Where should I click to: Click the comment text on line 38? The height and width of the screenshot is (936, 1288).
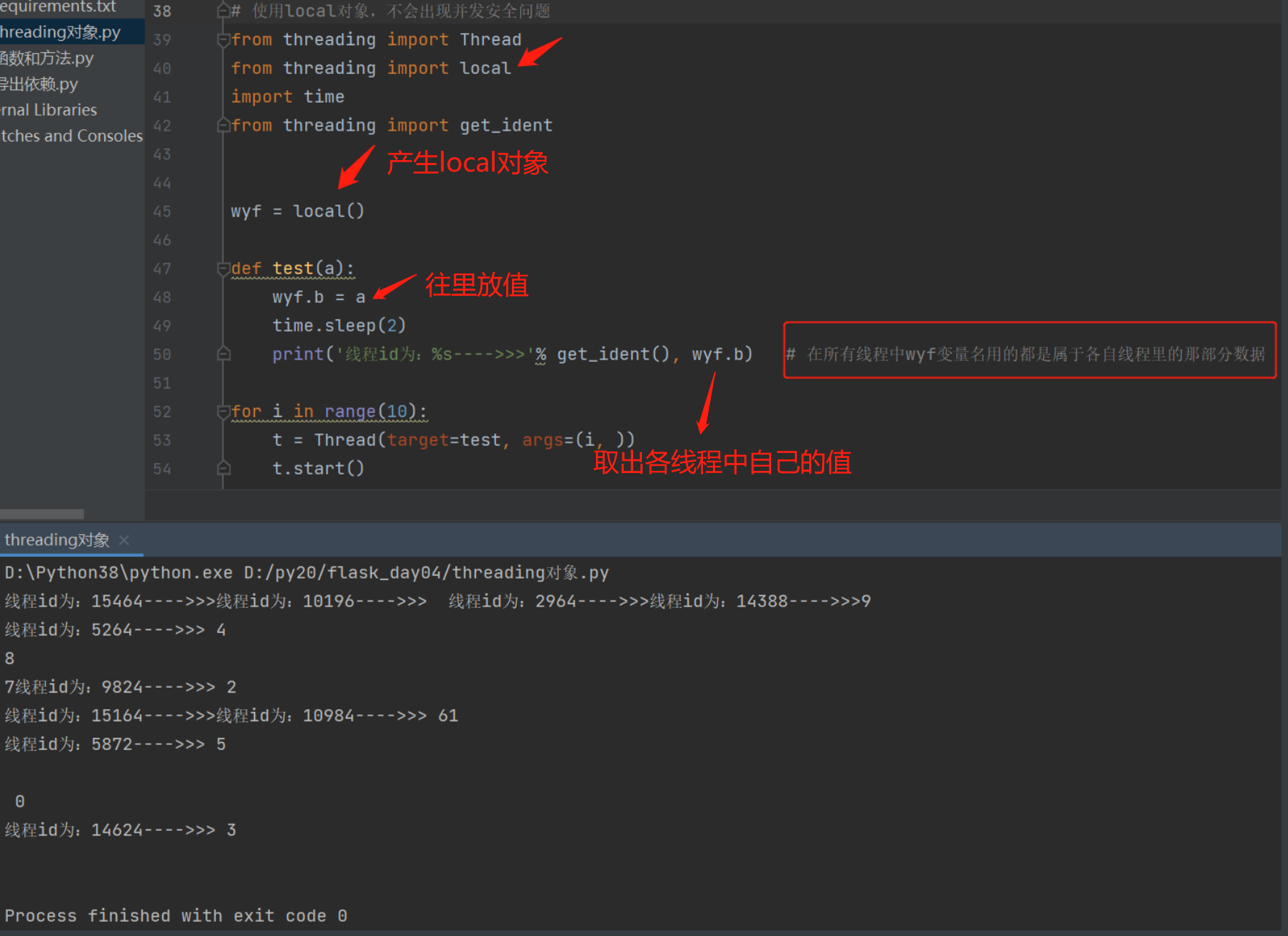(x=391, y=11)
